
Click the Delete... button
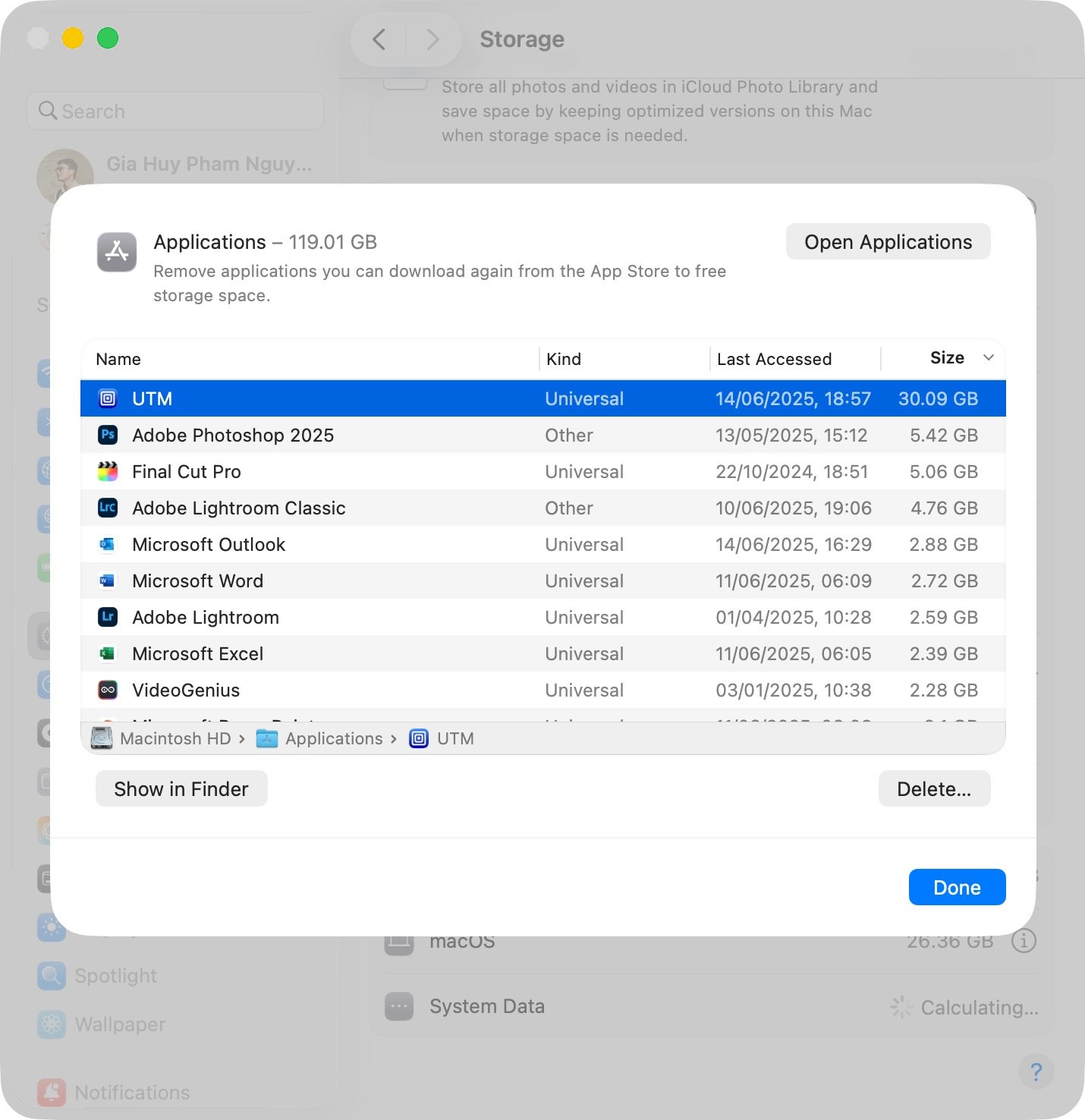point(934,789)
